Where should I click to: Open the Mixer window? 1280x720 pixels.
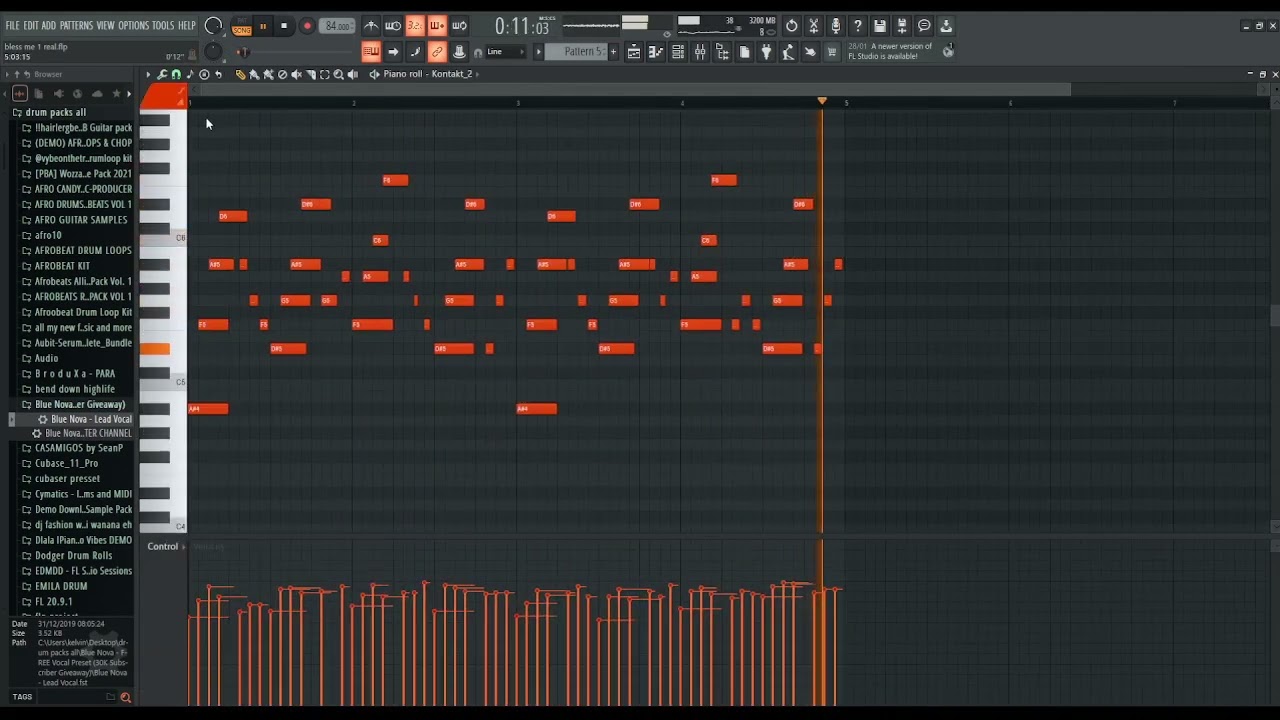(x=700, y=52)
